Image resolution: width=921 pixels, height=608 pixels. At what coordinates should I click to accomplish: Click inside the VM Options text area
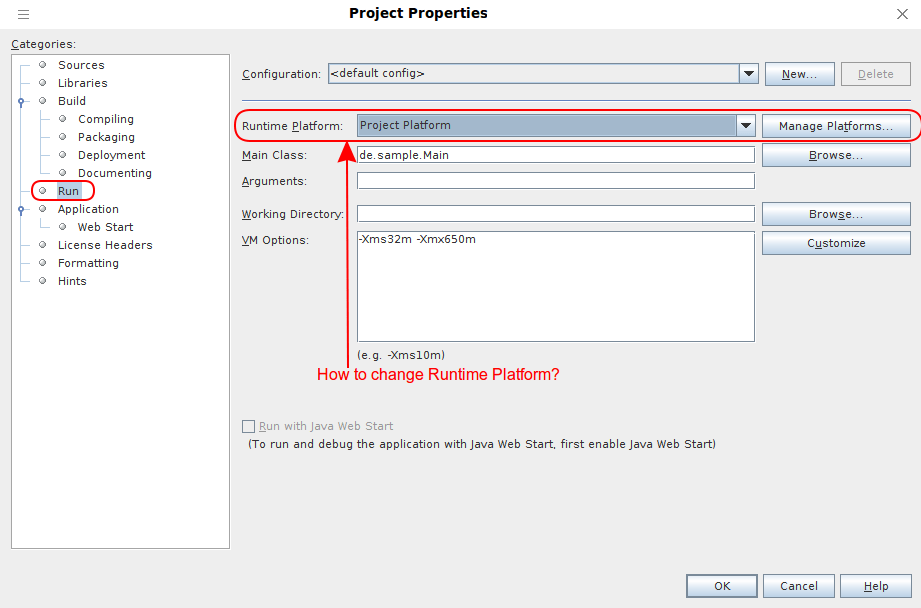click(555, 285)
